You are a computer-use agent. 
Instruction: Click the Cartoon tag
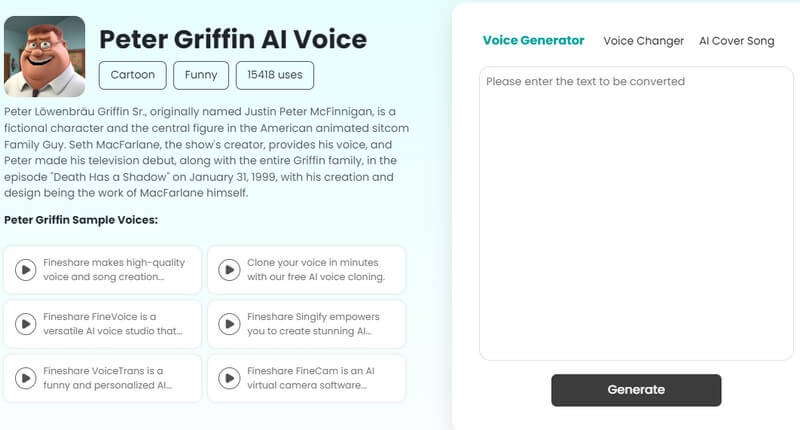click(x=132, y=75)
